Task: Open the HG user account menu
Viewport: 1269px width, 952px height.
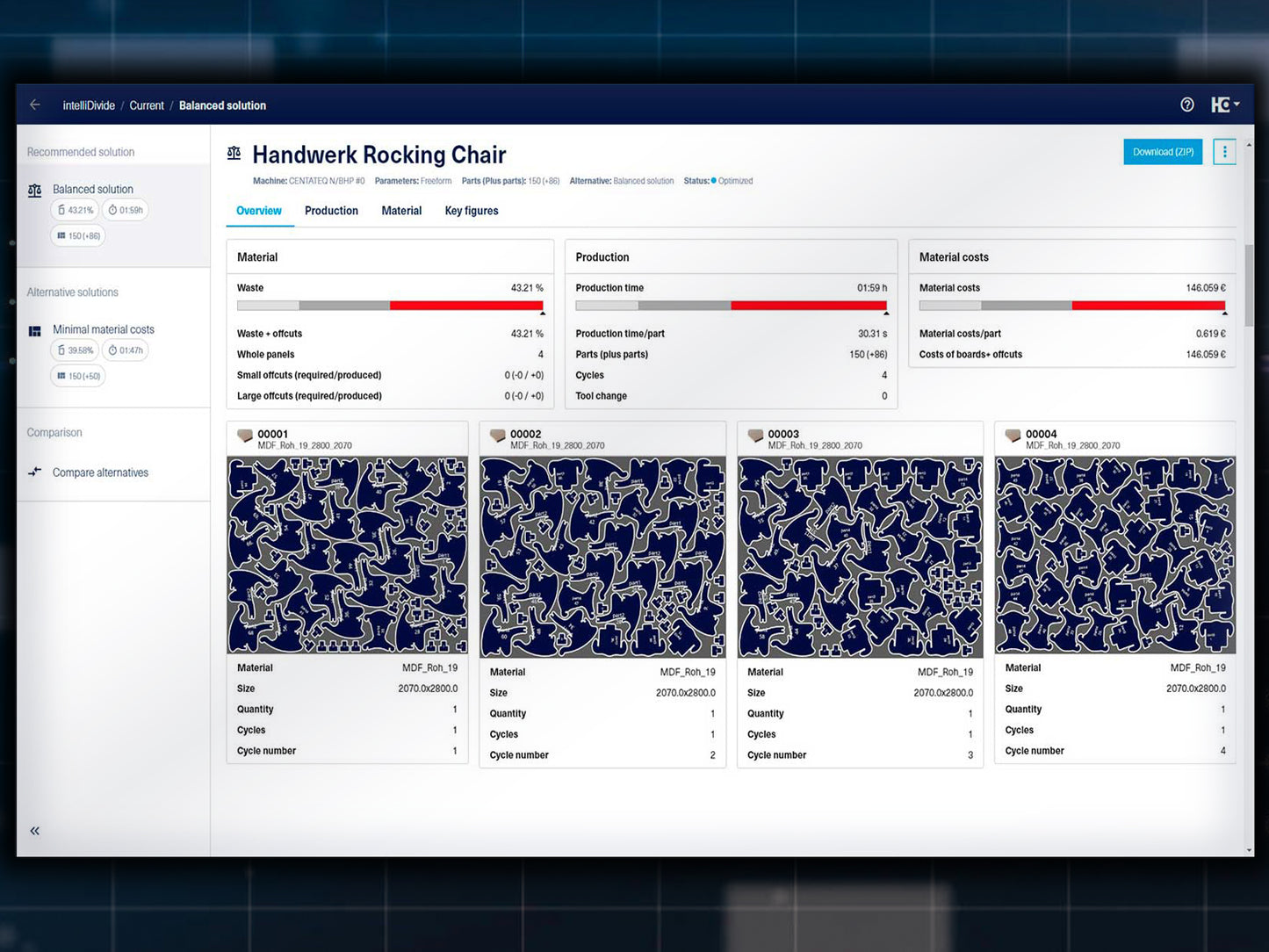Action: (1224, 105)
